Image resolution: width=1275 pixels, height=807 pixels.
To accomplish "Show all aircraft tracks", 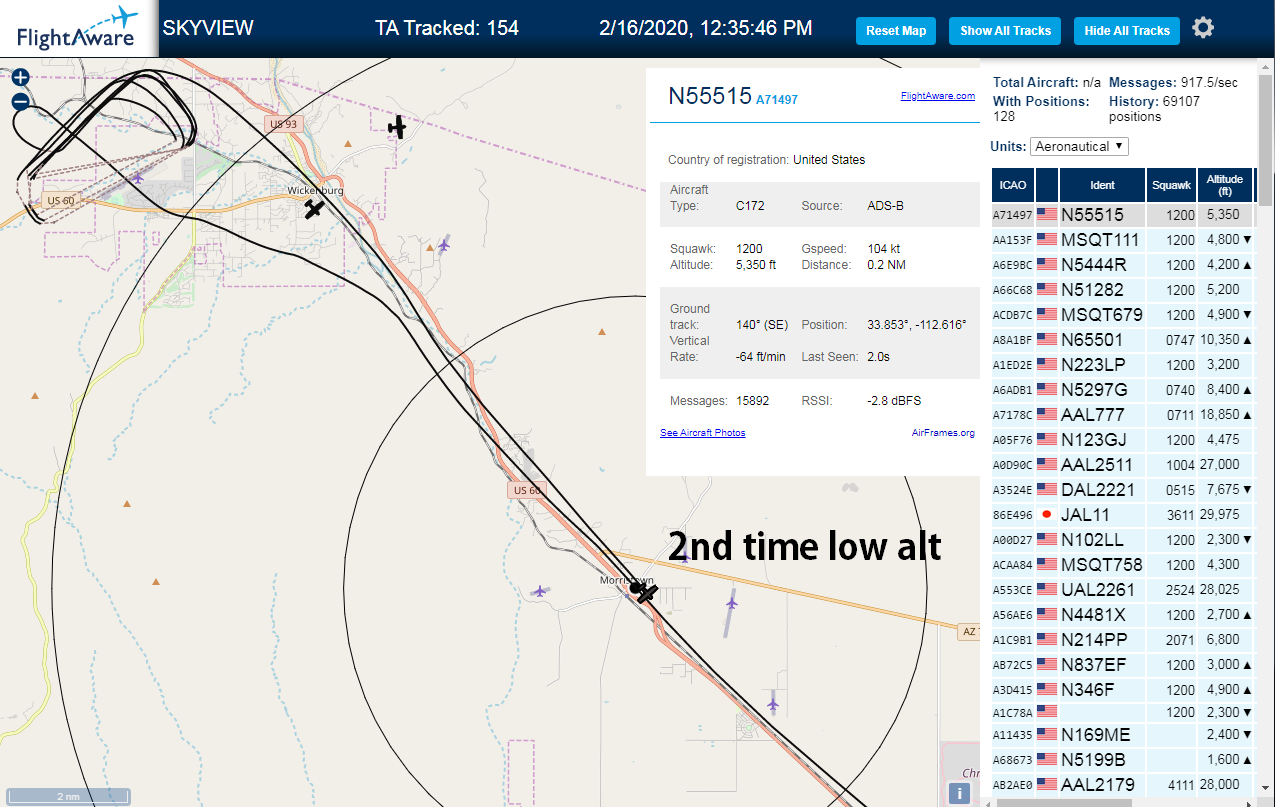I will click(1005, 30).
